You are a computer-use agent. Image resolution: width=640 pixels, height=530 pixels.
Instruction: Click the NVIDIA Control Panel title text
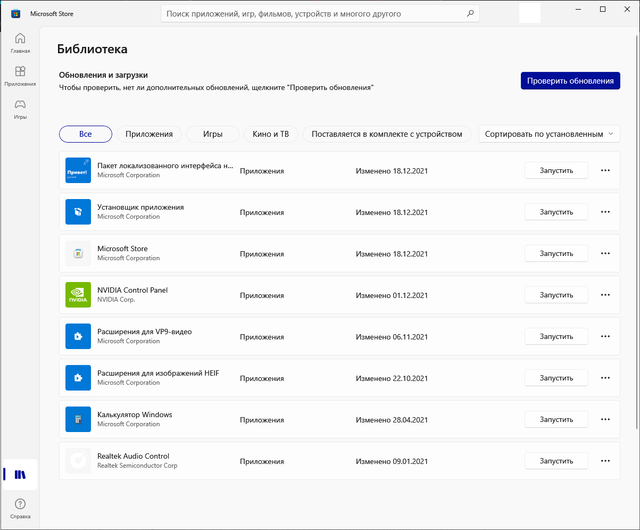point(132,290)
